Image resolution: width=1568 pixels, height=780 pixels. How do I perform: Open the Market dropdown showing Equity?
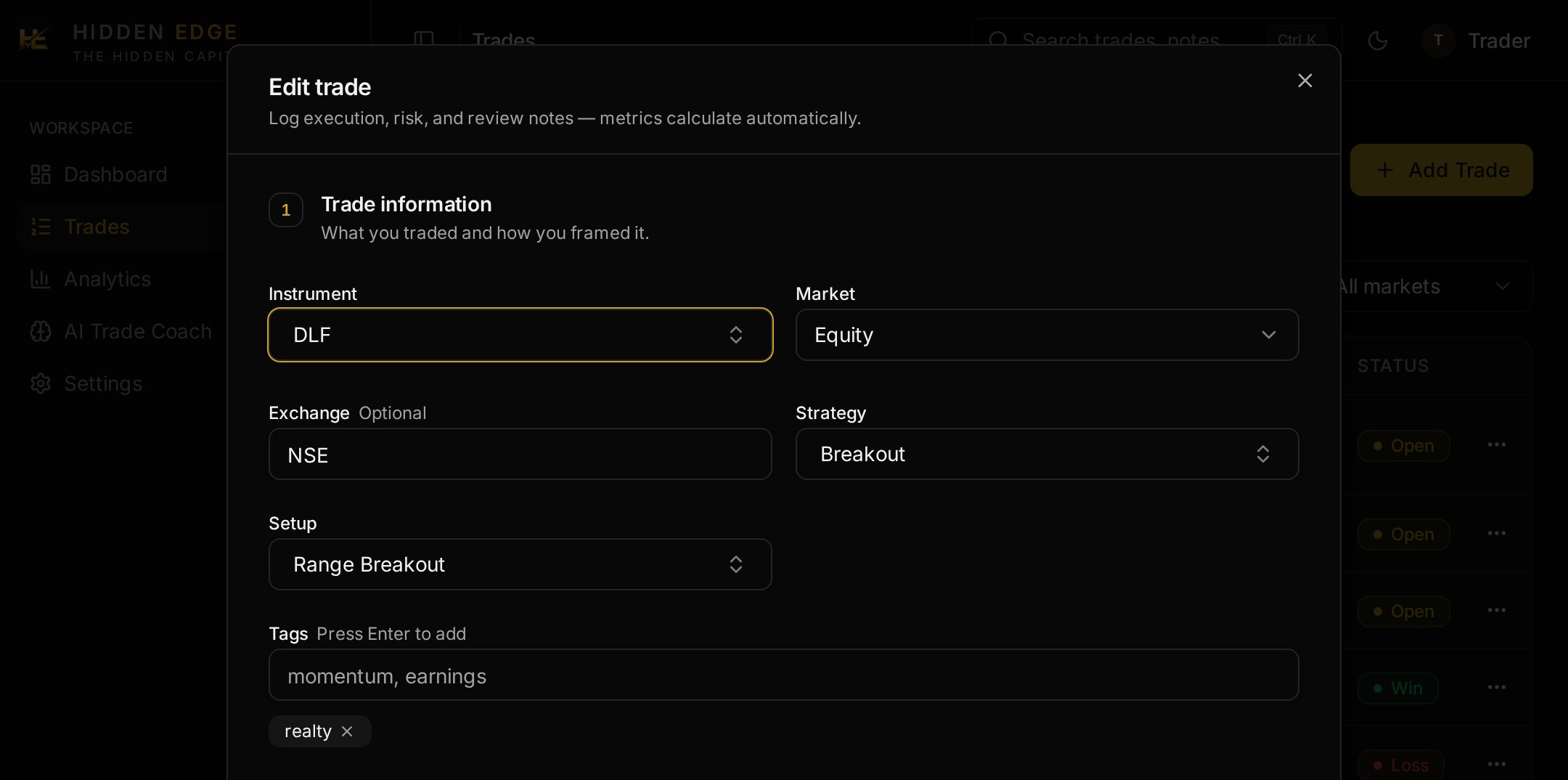(1047, 335)
